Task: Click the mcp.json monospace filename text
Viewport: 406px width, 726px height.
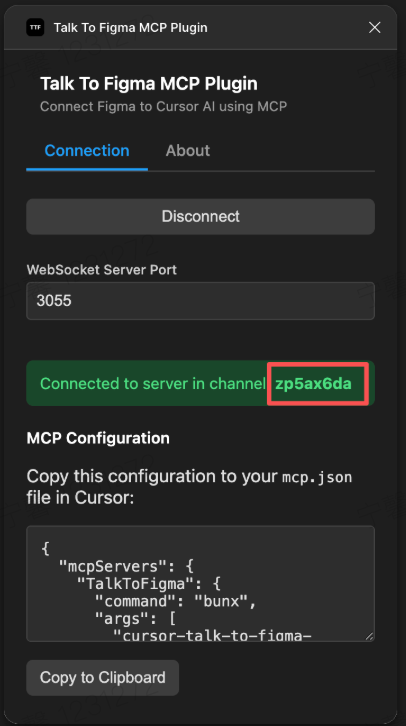Action: pos(317,477)
